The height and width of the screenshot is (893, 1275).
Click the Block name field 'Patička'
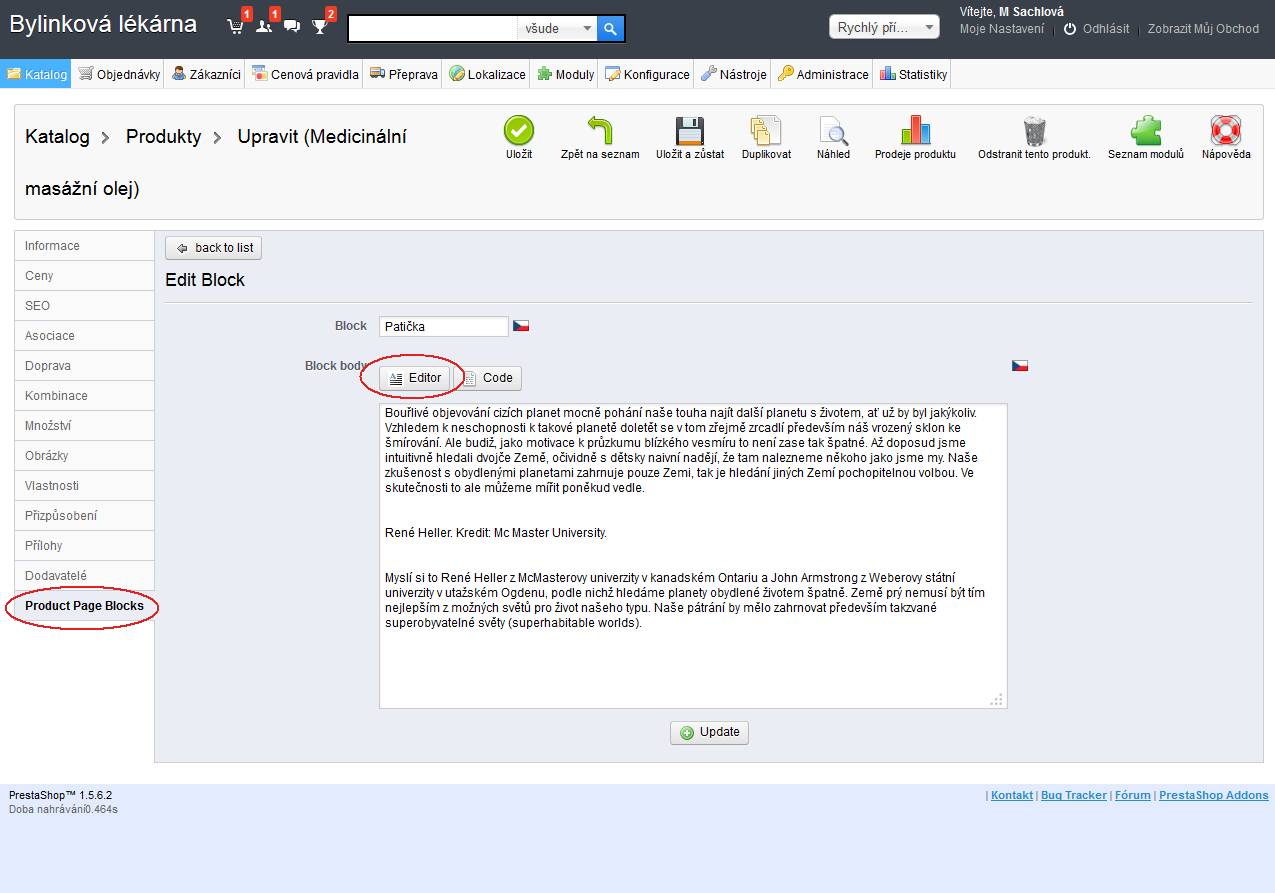(444, 326)
